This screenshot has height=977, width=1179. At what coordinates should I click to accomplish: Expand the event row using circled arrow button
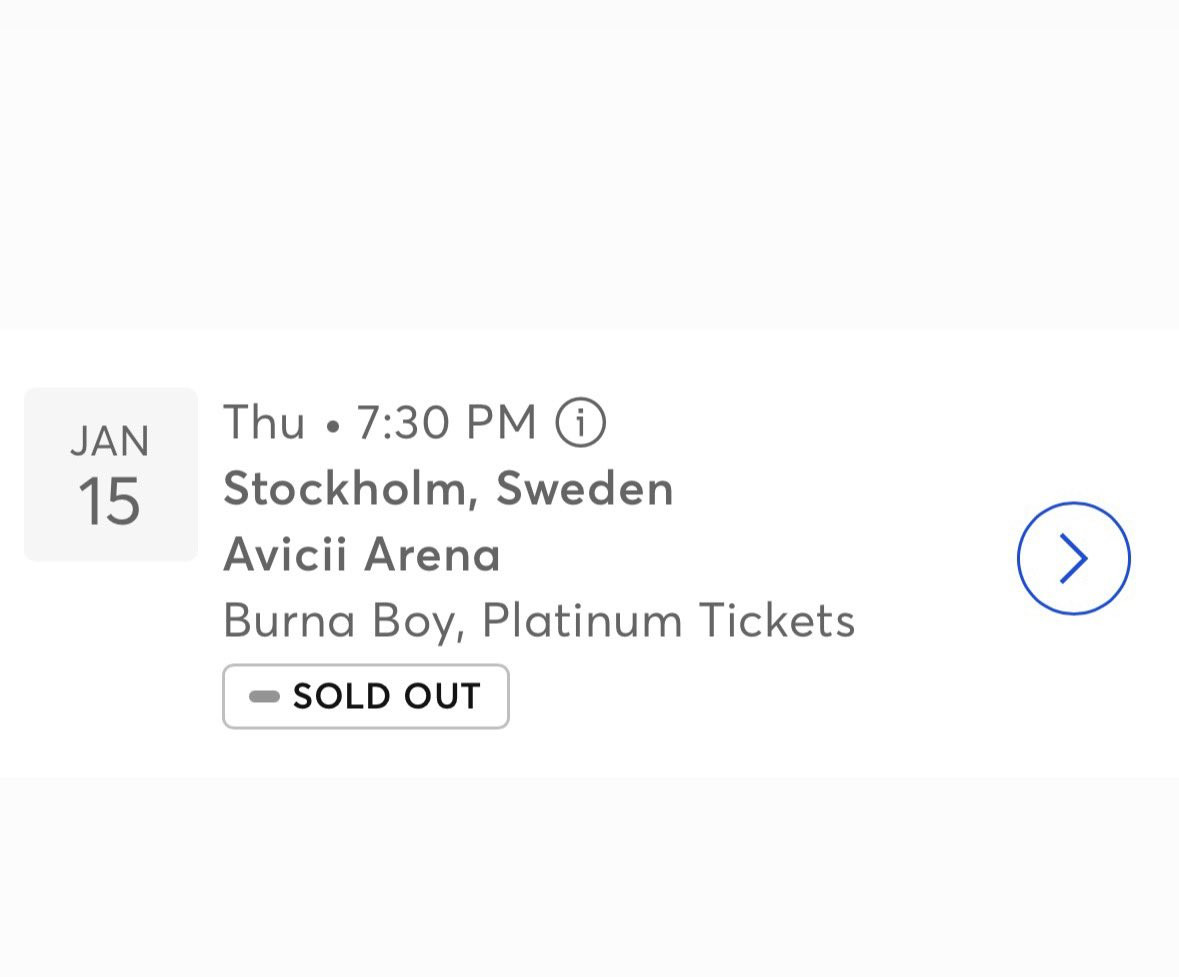[1073, 558]
